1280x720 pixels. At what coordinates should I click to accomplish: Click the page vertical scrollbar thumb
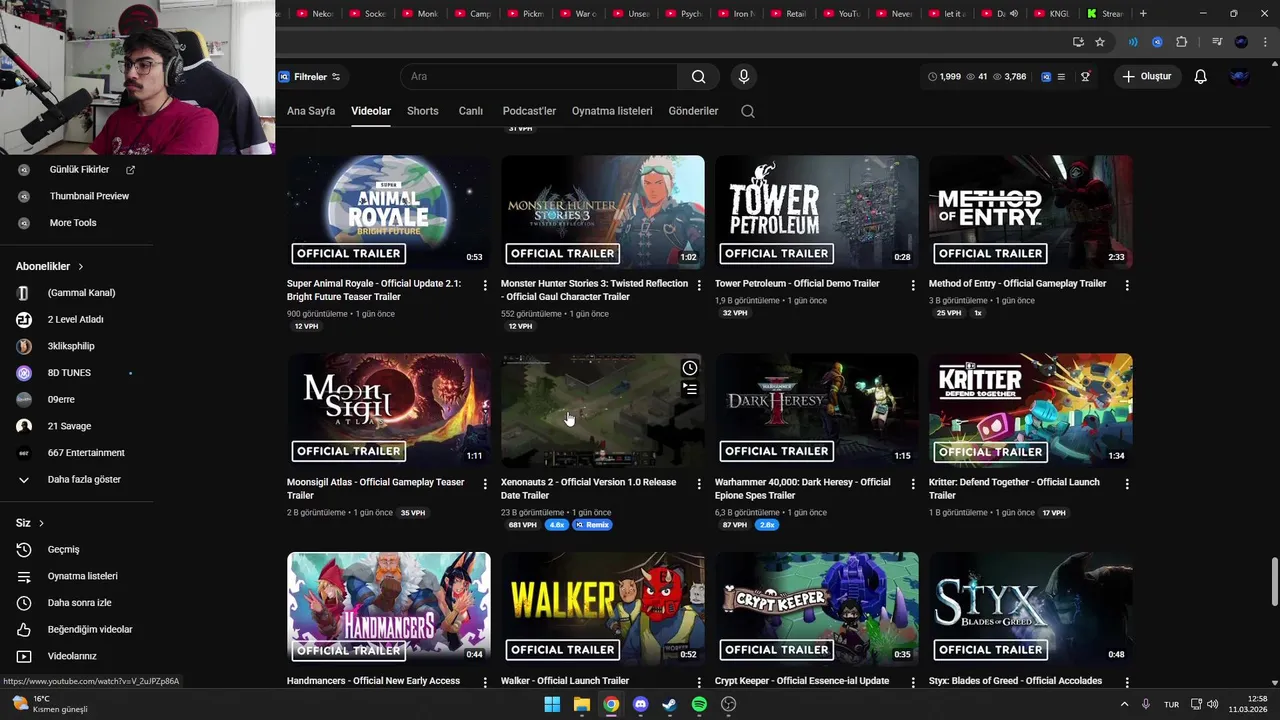[x=1273, y=581]
